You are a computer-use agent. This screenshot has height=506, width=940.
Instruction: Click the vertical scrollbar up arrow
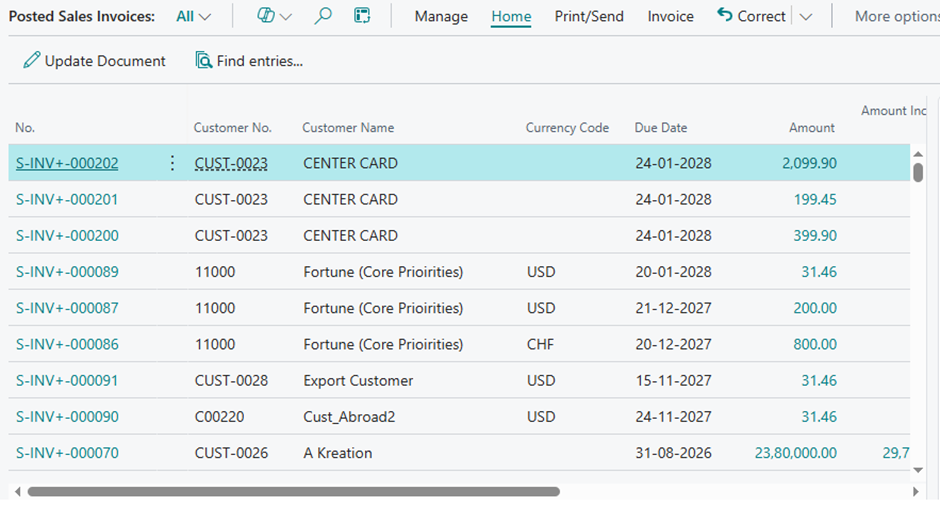[x=918, y=155]
